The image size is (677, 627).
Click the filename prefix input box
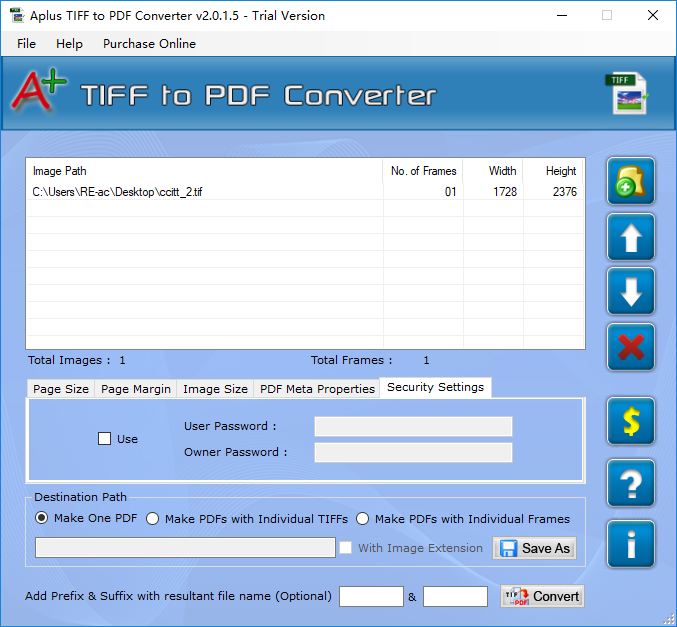(x=371, y=596)
